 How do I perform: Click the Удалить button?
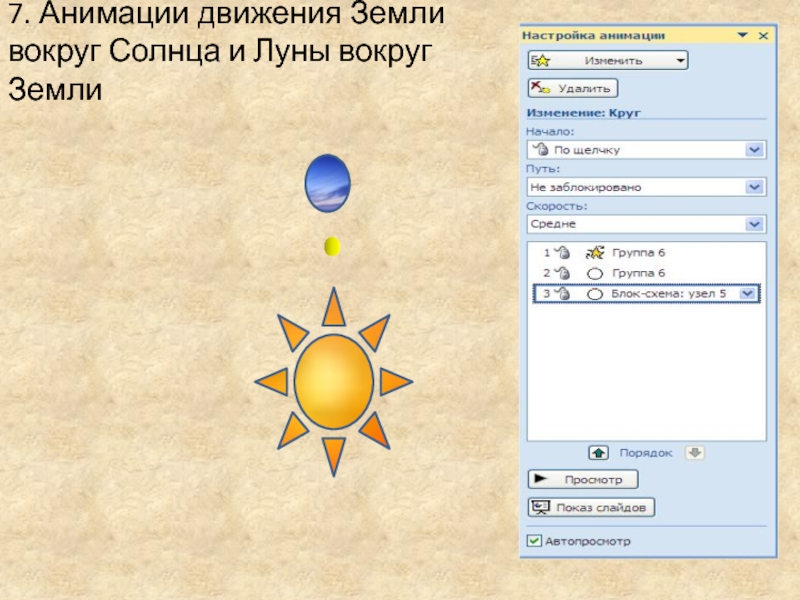click(x=572, y=88)
